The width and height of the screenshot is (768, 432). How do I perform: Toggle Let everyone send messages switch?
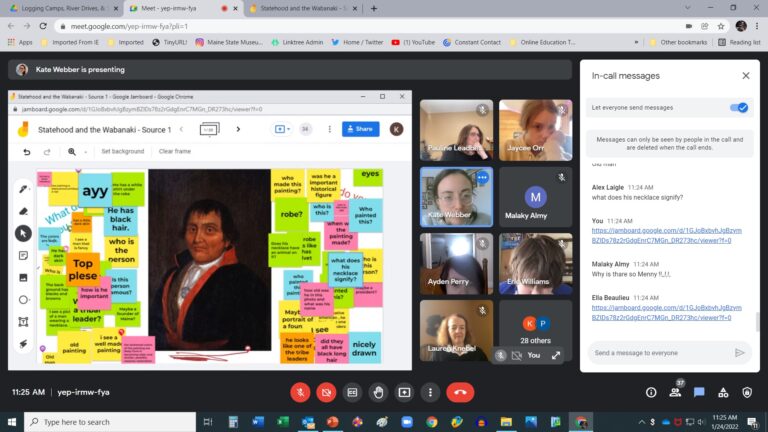pyautogui.click(x=739, y=108)
